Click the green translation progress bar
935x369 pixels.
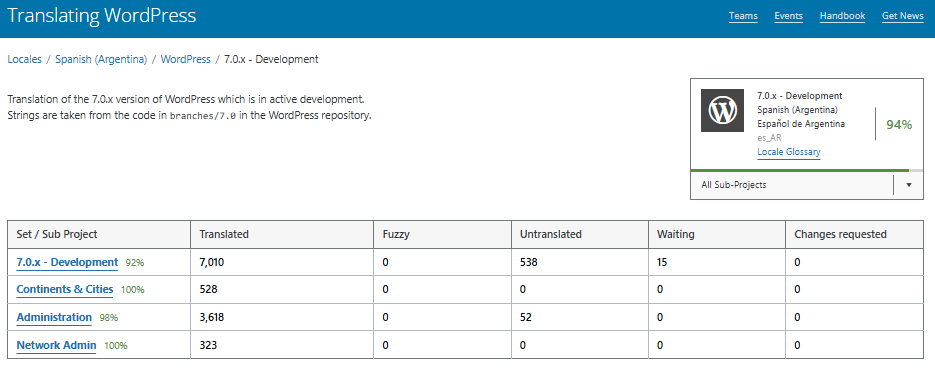800,170
